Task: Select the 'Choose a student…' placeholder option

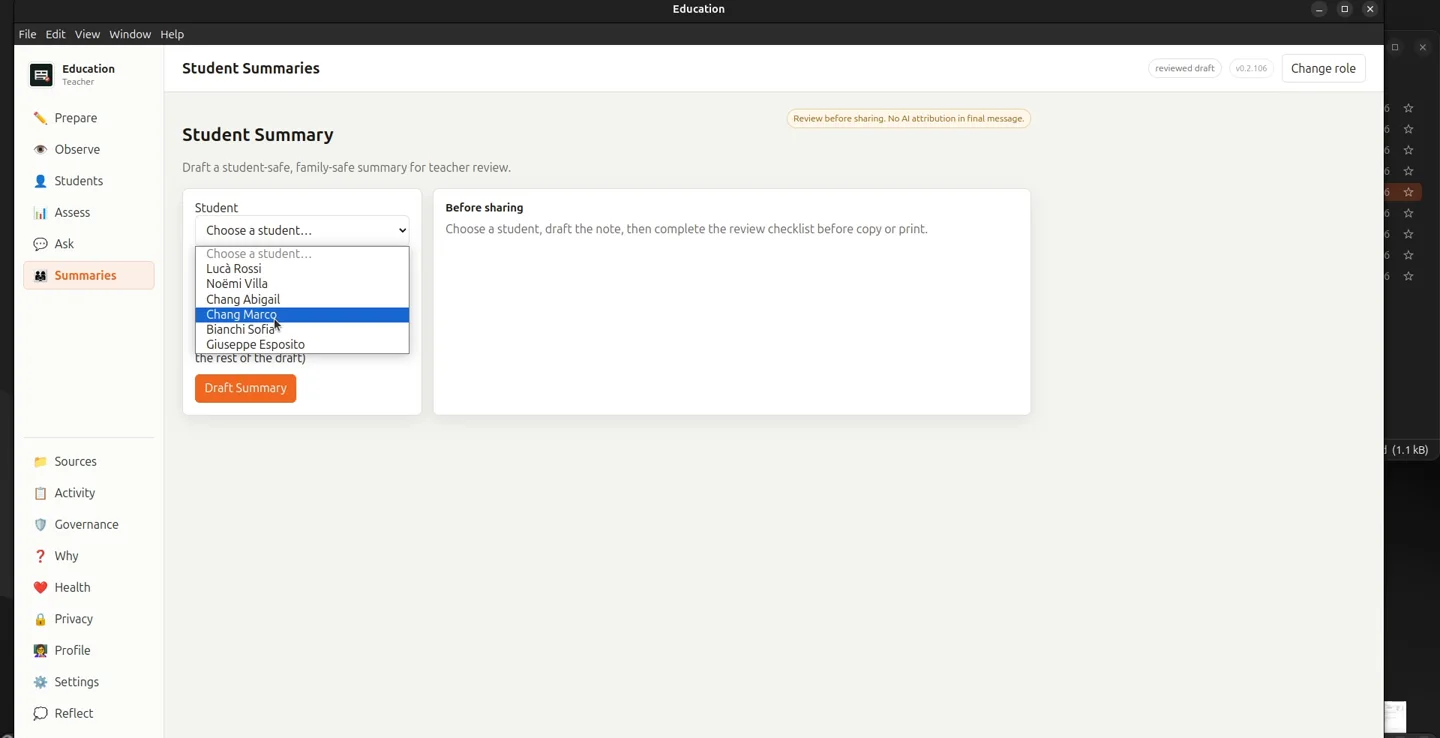Action: (x=302, y=254)
